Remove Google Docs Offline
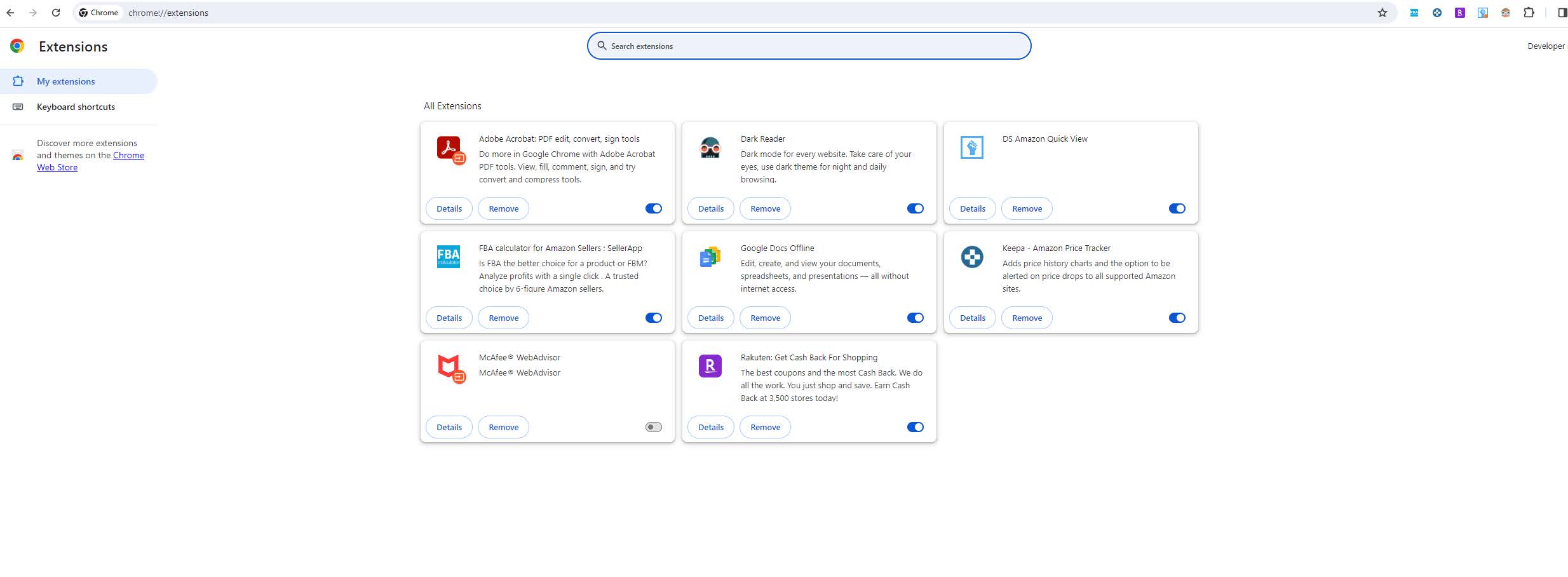The image size is (1568, 577). pos(766,318)
